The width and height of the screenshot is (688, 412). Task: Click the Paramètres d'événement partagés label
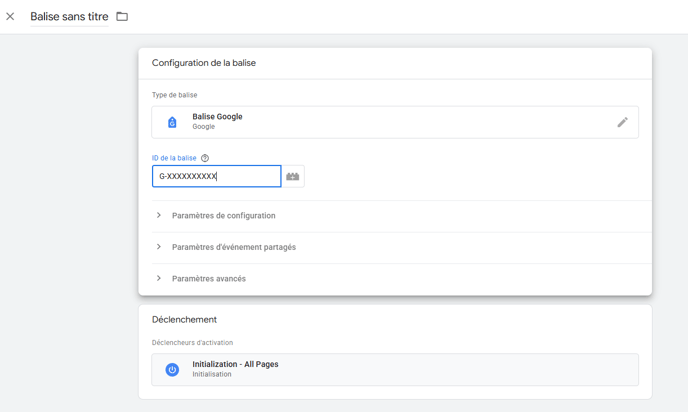pos(233,247)
